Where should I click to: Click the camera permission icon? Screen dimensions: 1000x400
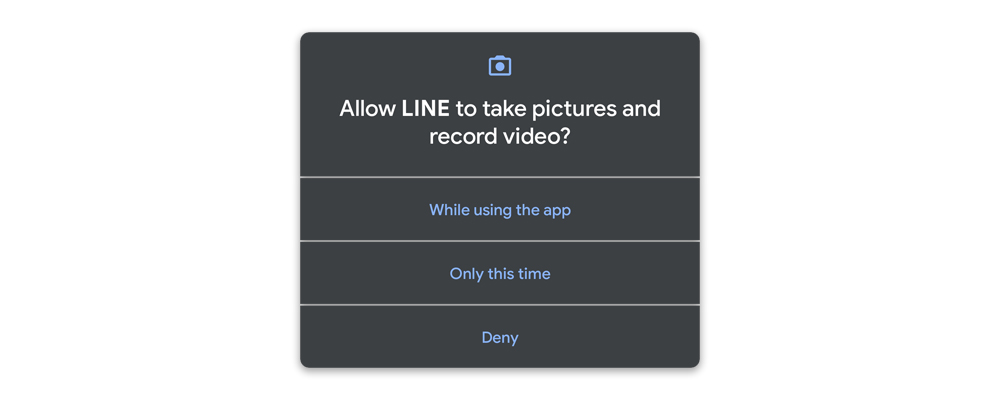point(500,66)
